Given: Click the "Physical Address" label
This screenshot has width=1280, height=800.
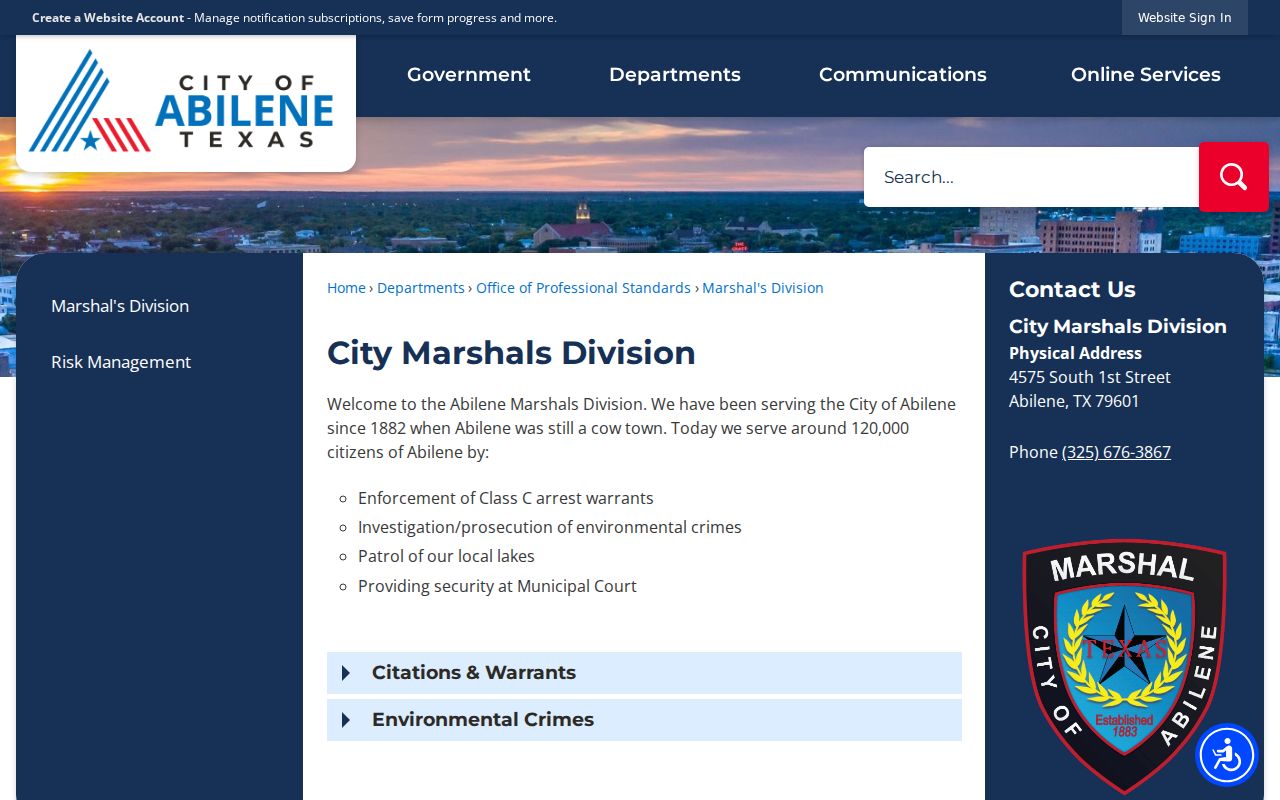Looking at the screenshot, I should coord(1075,353).
